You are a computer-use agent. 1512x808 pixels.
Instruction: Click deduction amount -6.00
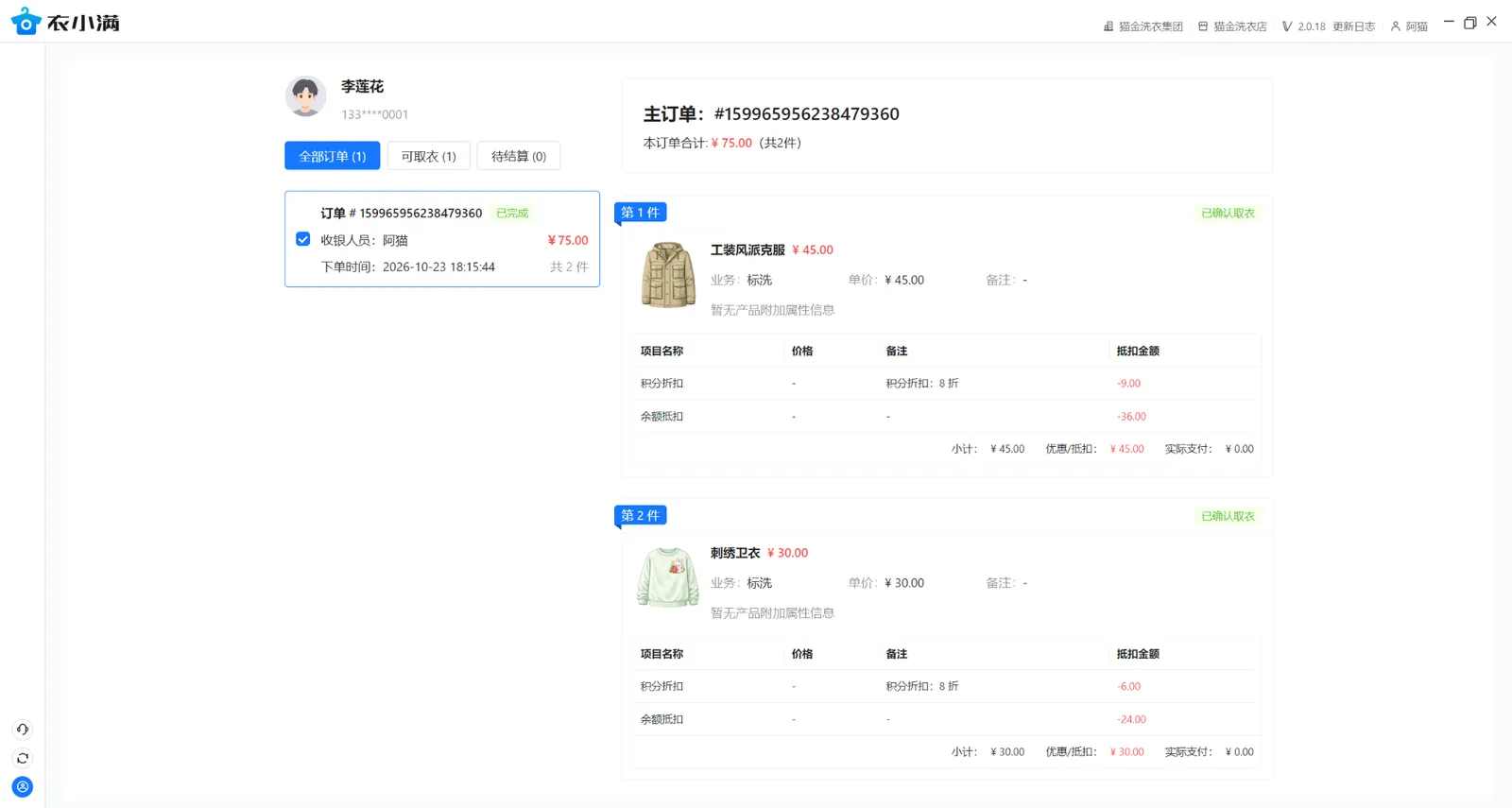coord(1128,687)
